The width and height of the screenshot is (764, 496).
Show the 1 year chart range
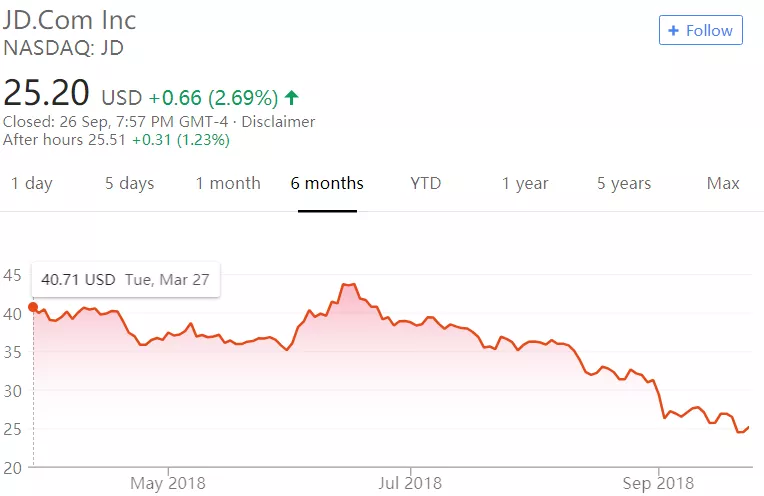click(525, 184)
